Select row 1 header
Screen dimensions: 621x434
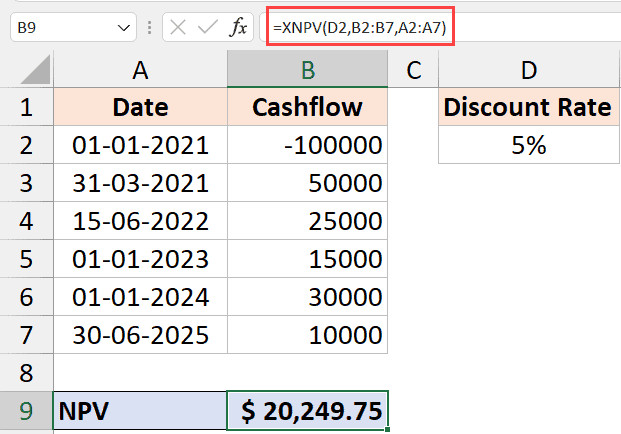tap(26, 107)
